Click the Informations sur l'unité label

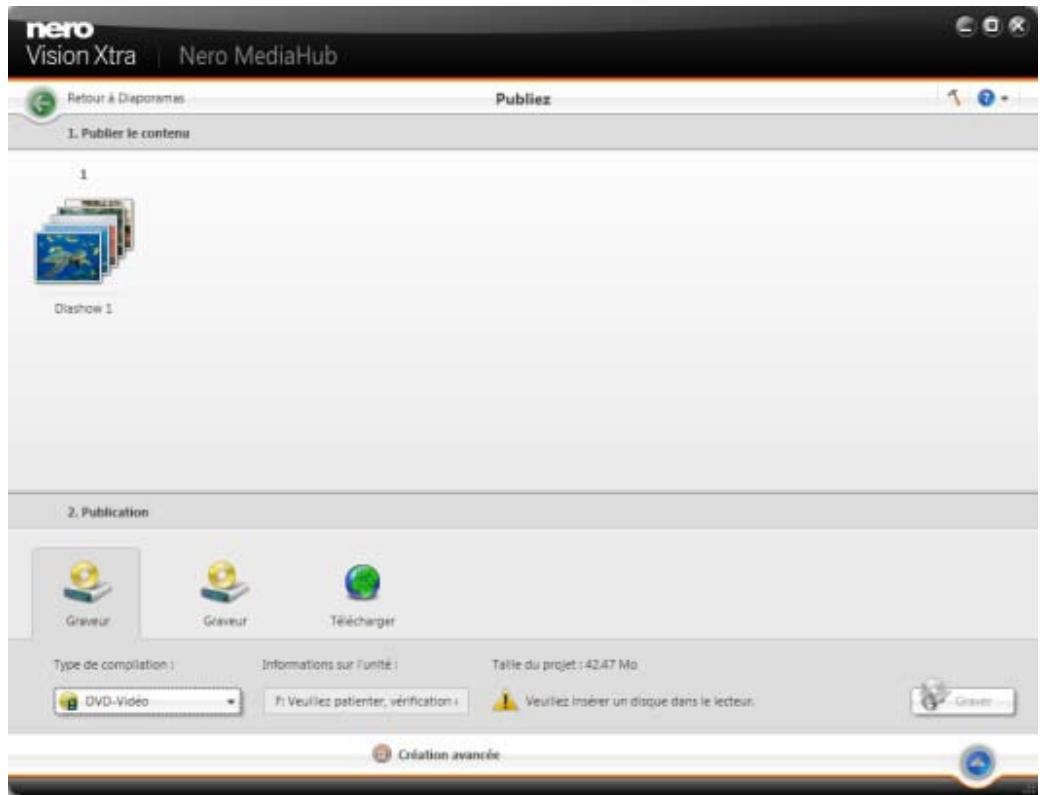(330, 665)
